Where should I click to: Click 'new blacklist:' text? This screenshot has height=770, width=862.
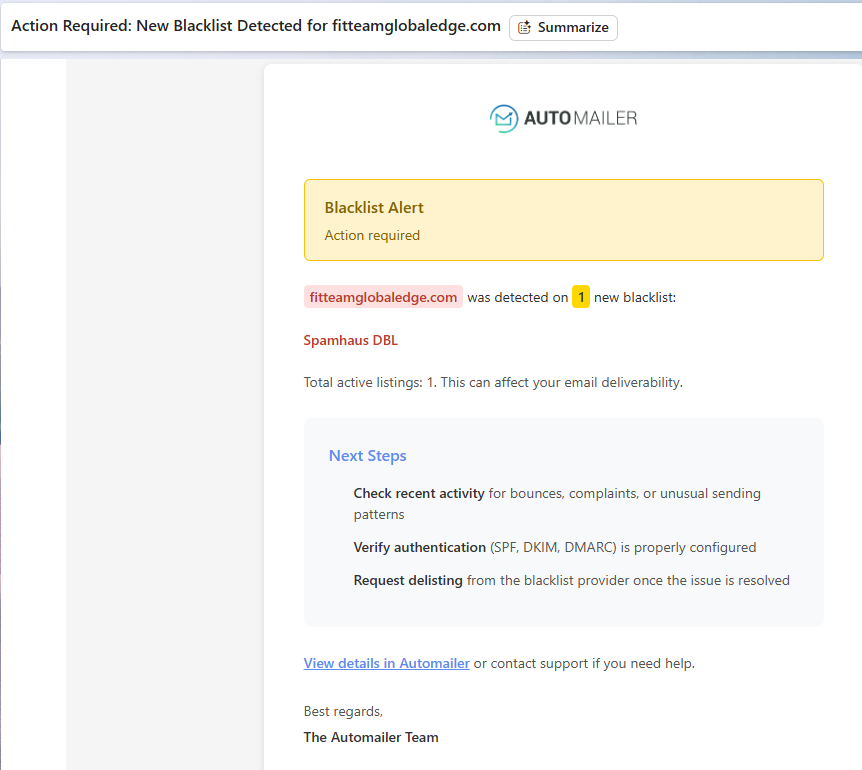point(635,297)
